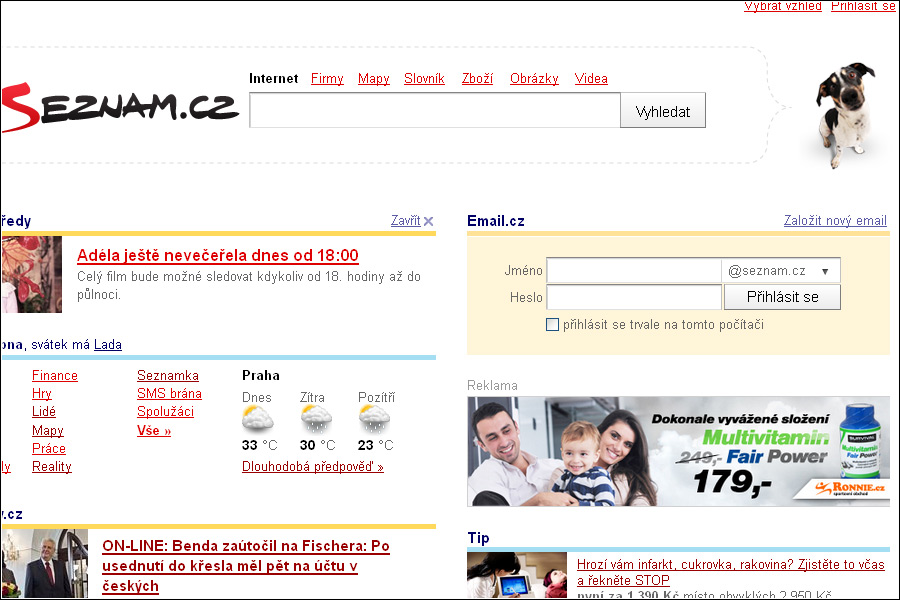Focus the main search text field

click(x=435, y=110)
